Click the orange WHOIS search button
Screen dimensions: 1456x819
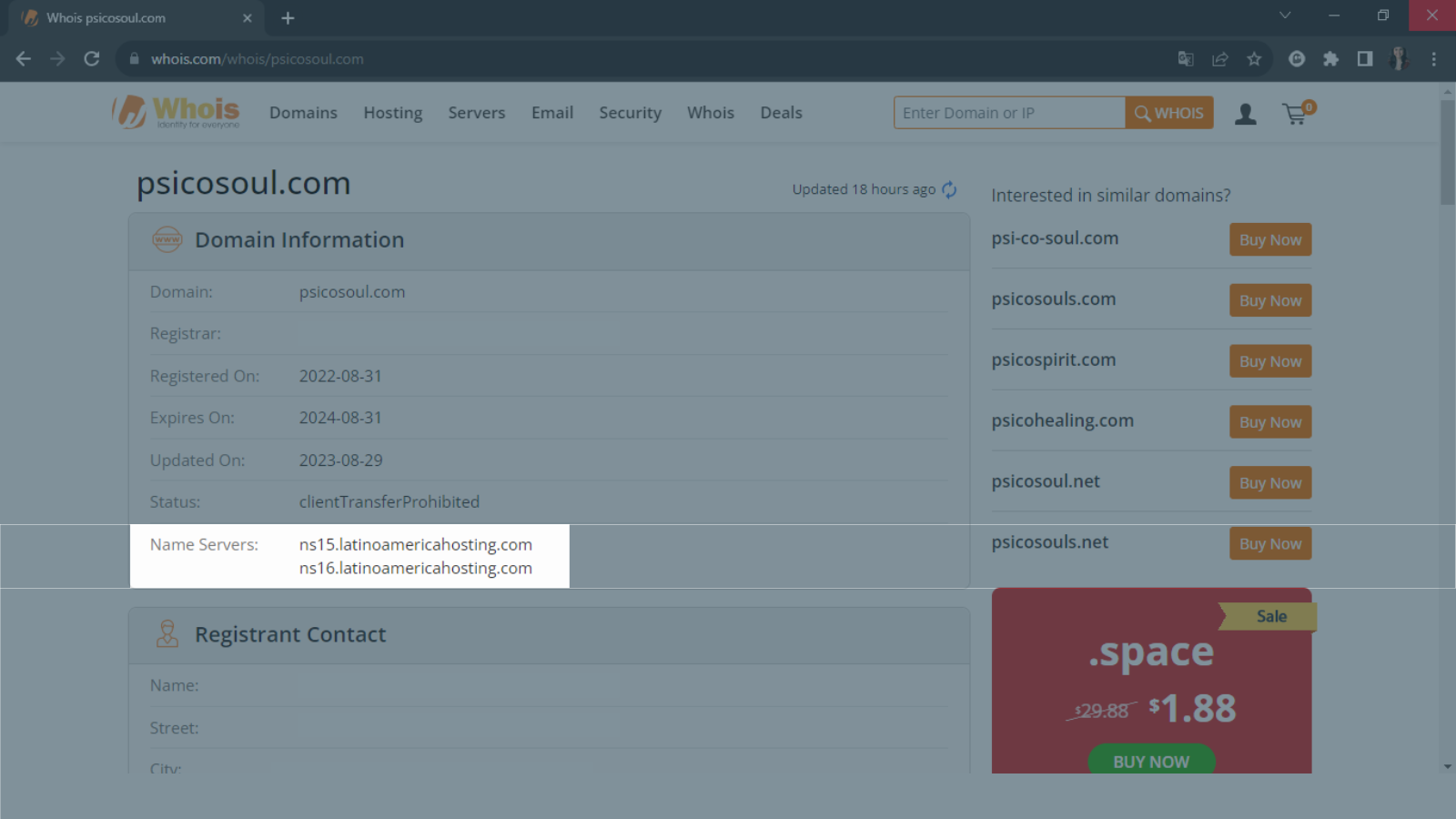click(x=1169, y=113)
